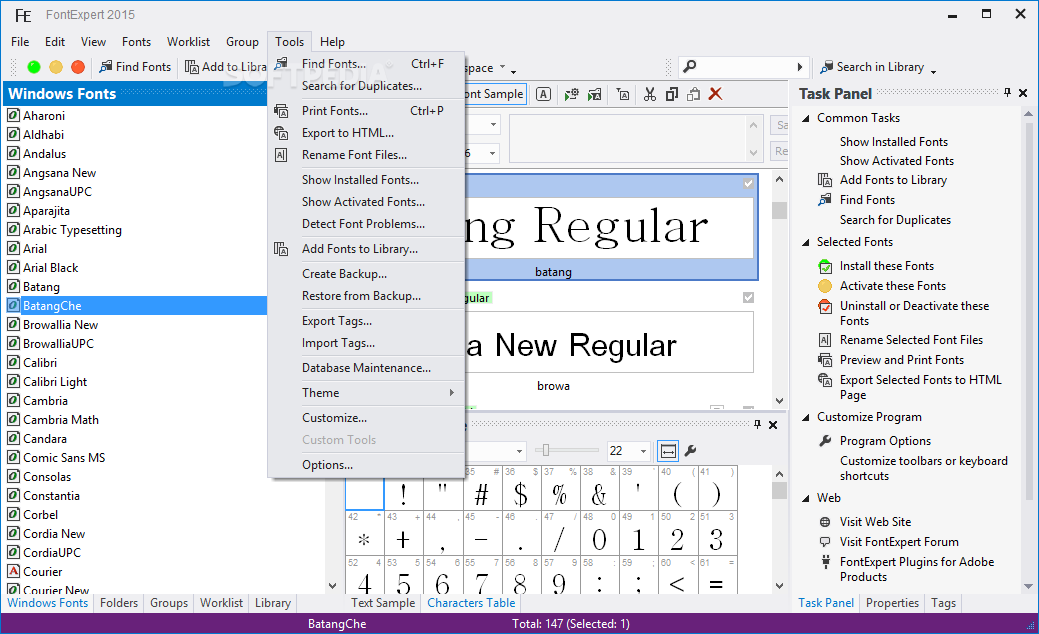The height and width of the screenshot is (634, 1039).
Task: Click FontExpert Plugins for Adobe Products link
Action: [917, 569]
